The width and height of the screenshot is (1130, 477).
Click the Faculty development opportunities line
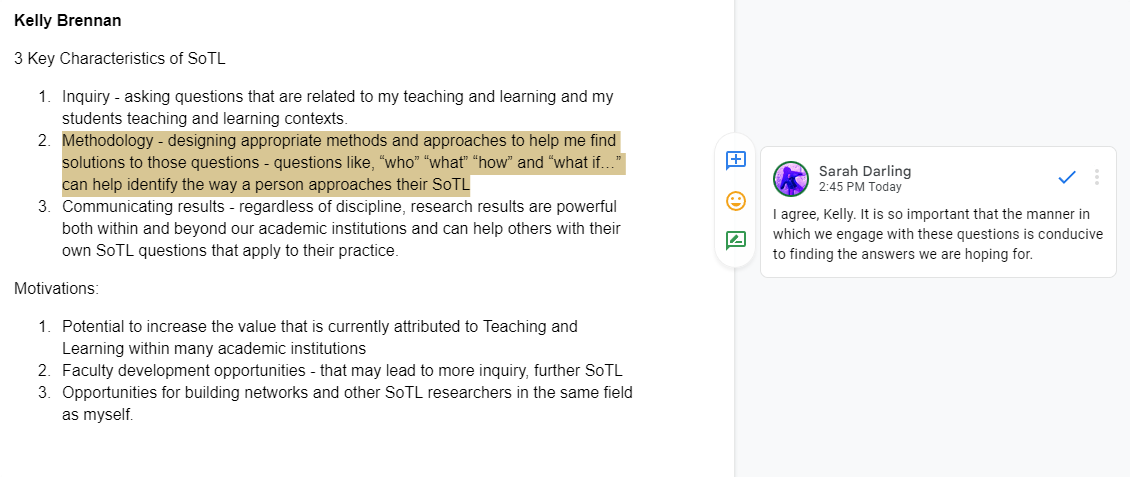[342, 371]
